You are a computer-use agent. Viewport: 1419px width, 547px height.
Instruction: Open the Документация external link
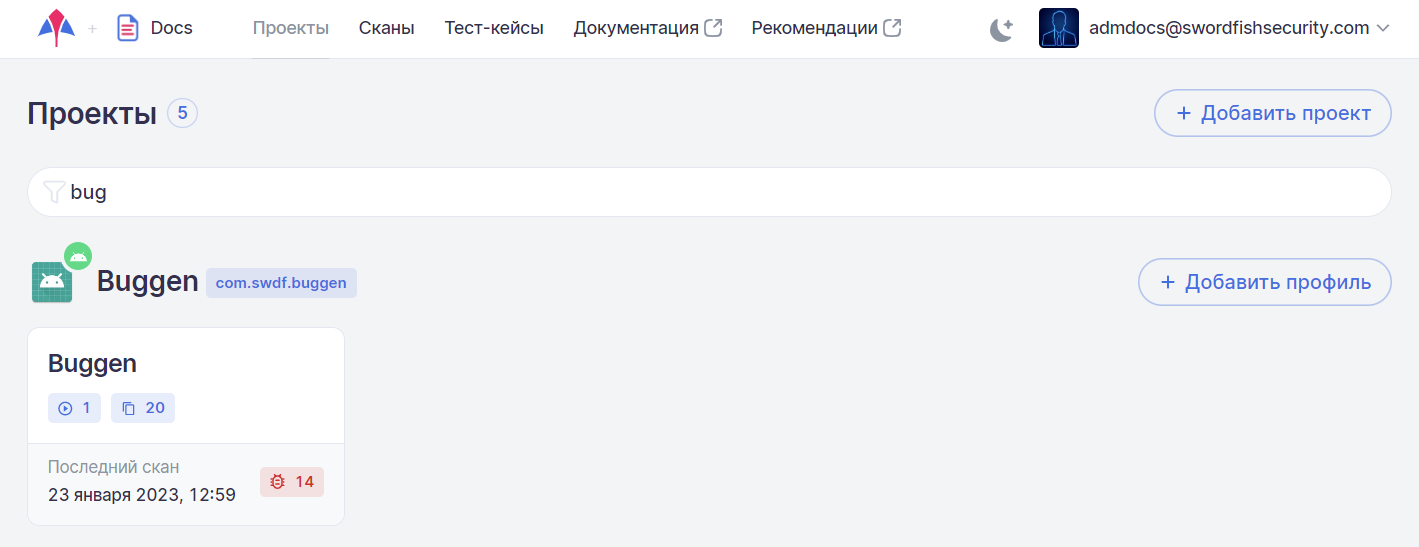(647, 28)
